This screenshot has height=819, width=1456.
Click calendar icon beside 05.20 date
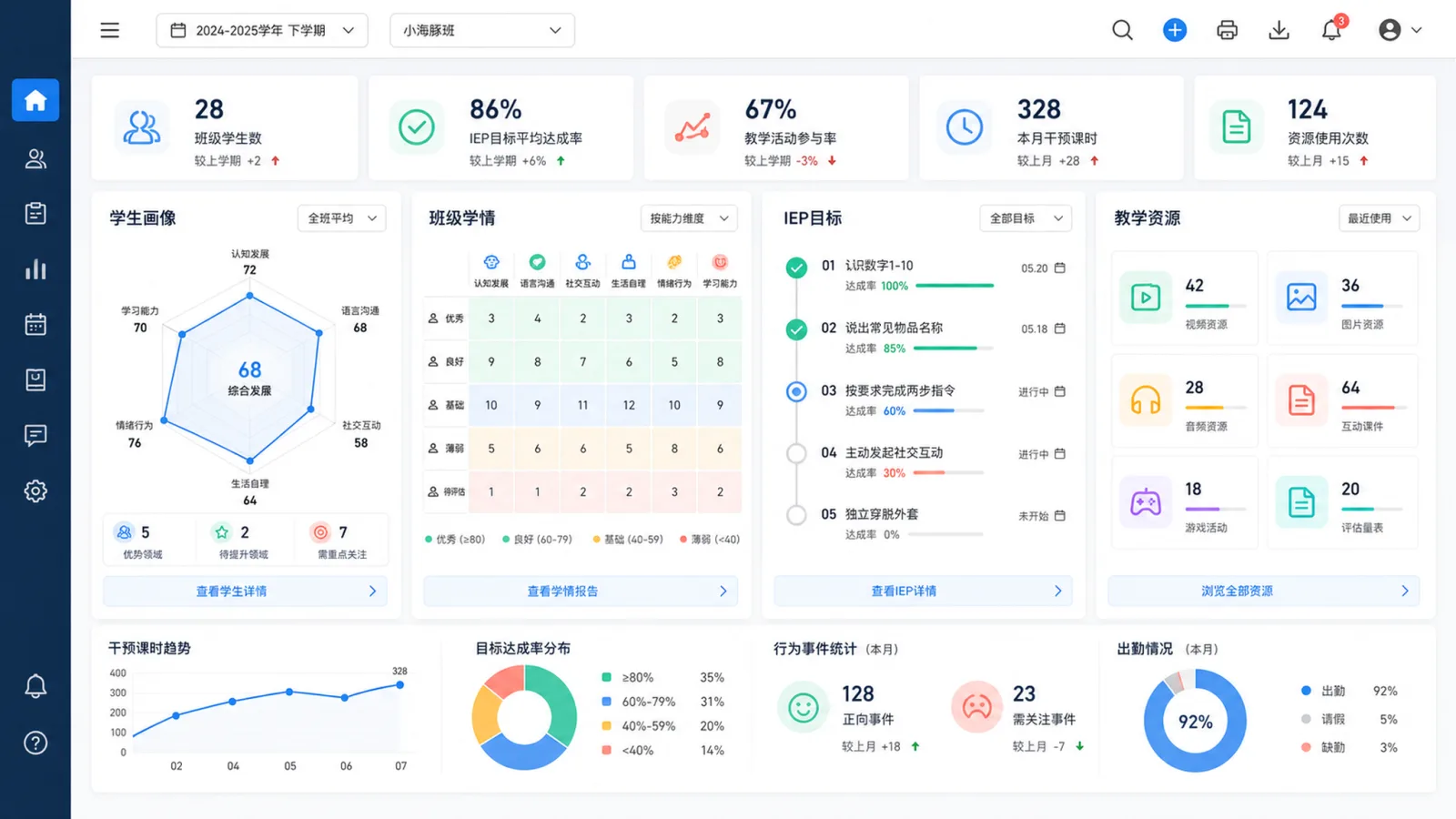[1059, 268]
